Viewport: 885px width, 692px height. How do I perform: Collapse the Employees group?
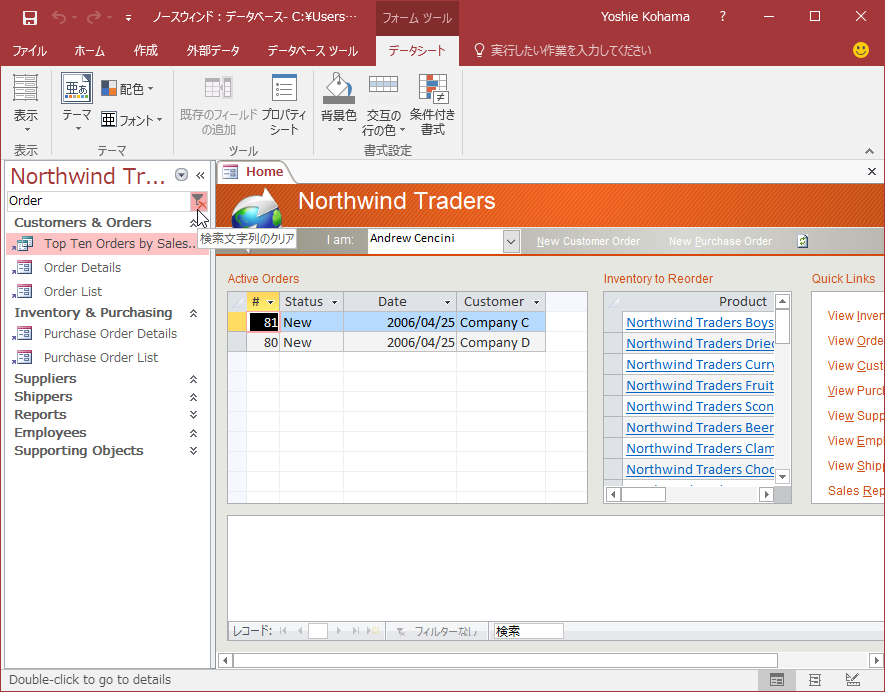click(x=193, y=433)
